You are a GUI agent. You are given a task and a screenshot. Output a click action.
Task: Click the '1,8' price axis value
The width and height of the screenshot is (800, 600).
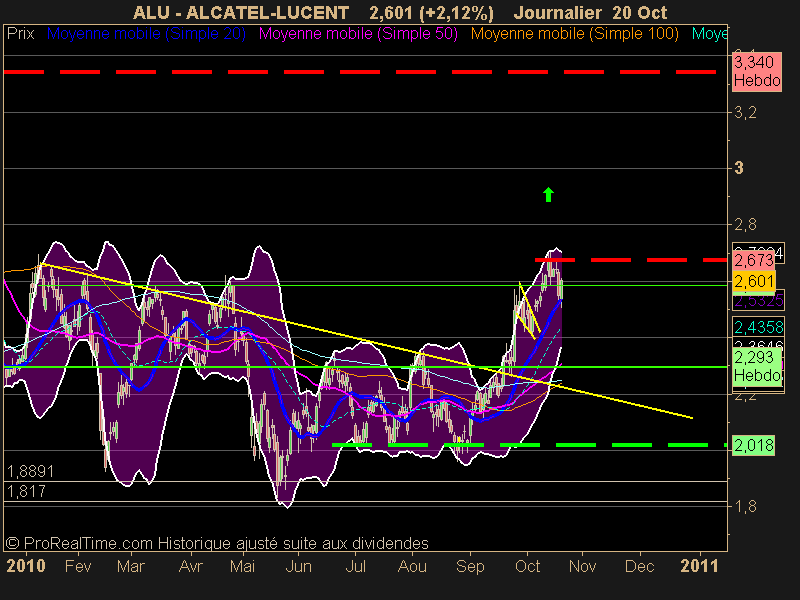[745, 507]
